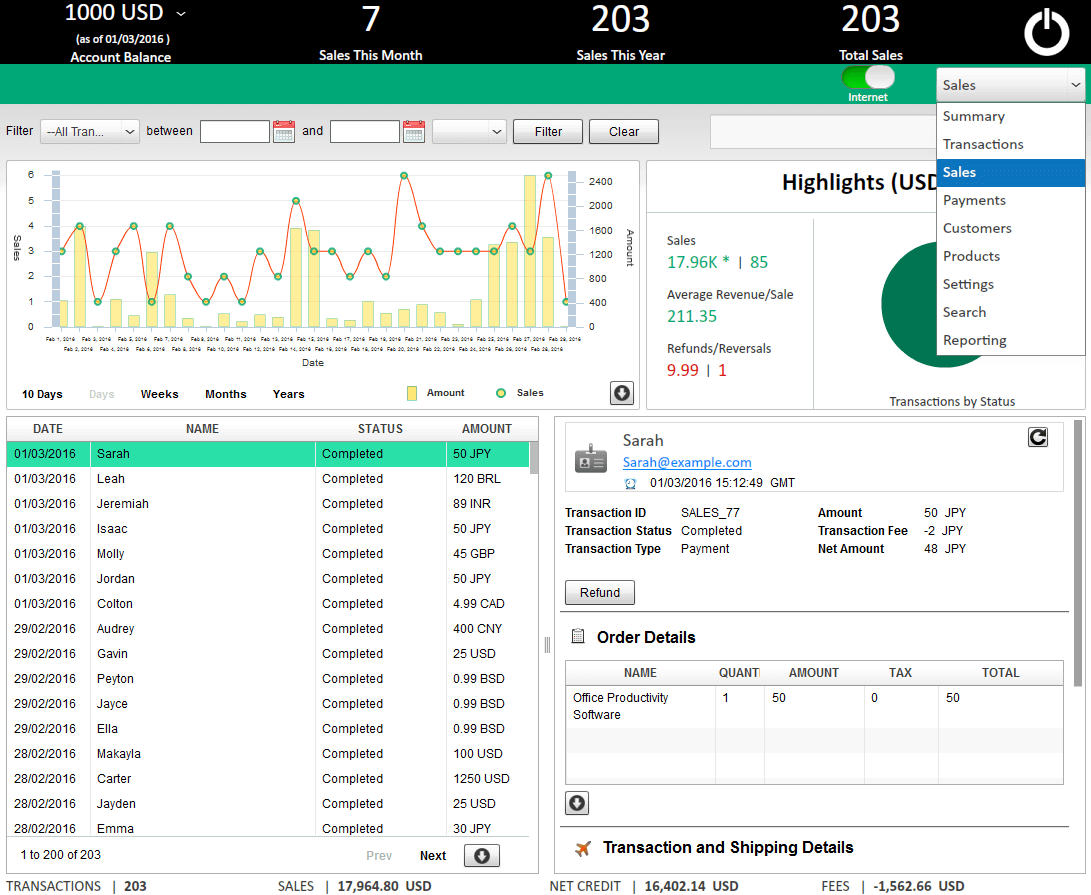Viewport: 1091px width, 895px height.
Task: Open Sarah@example.com email link
Action: click(687, 462)
